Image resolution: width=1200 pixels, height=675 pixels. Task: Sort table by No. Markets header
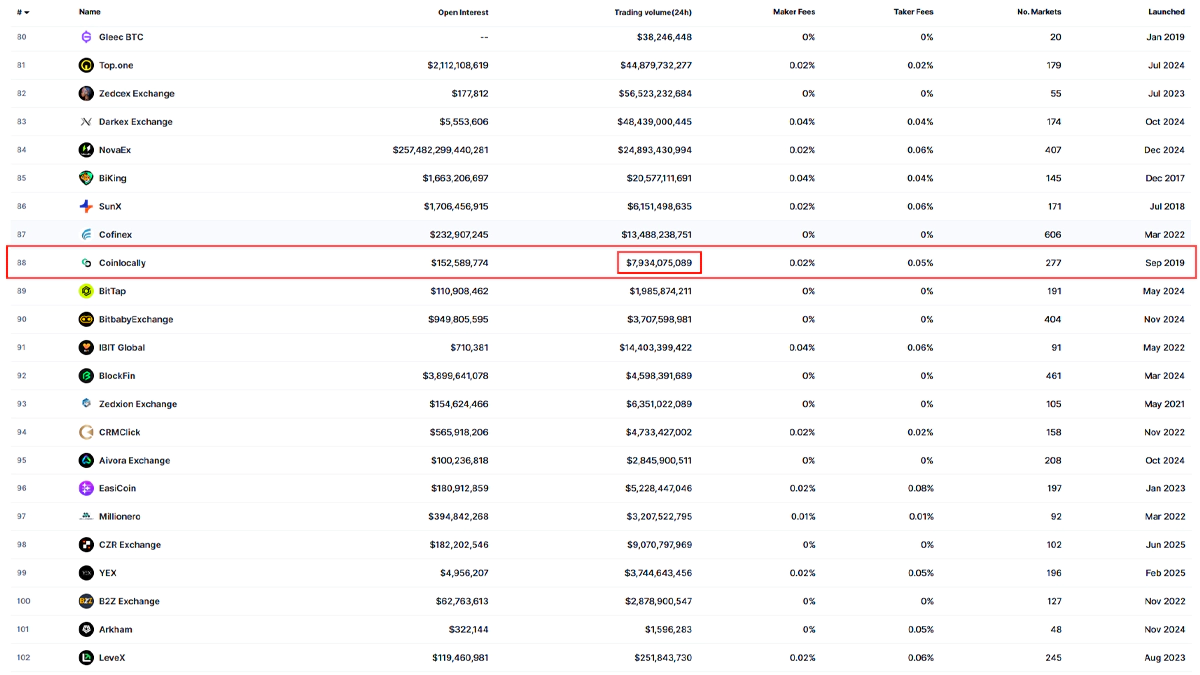coord(1038,12)
